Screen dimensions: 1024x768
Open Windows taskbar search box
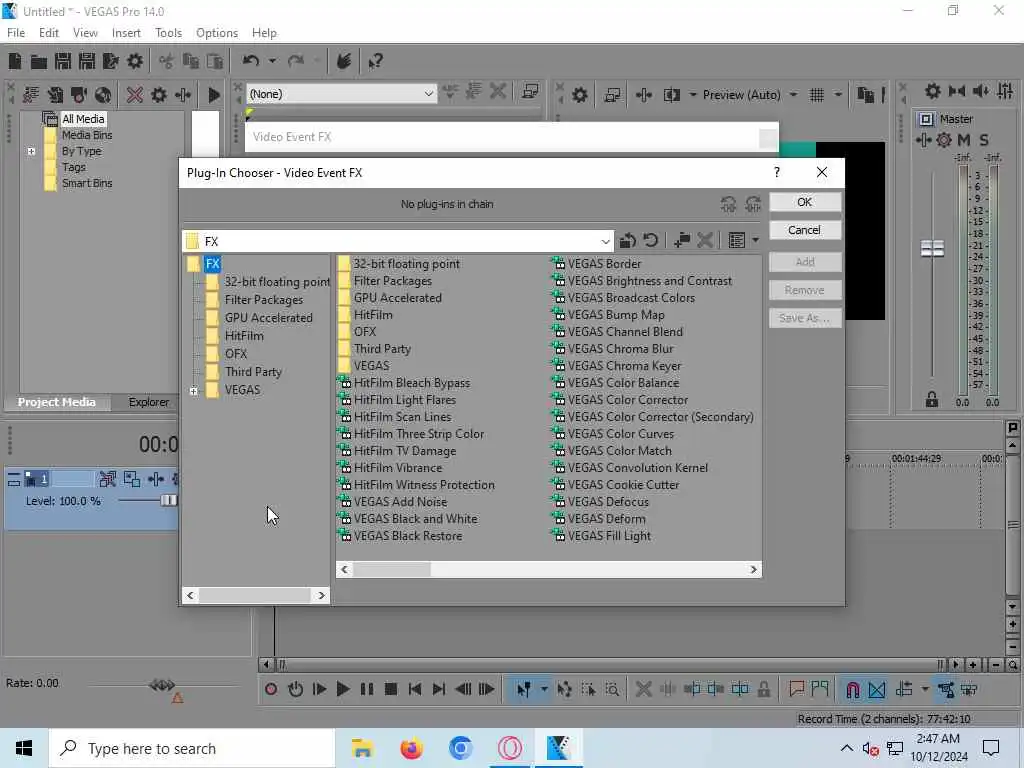tap(191, 748)
